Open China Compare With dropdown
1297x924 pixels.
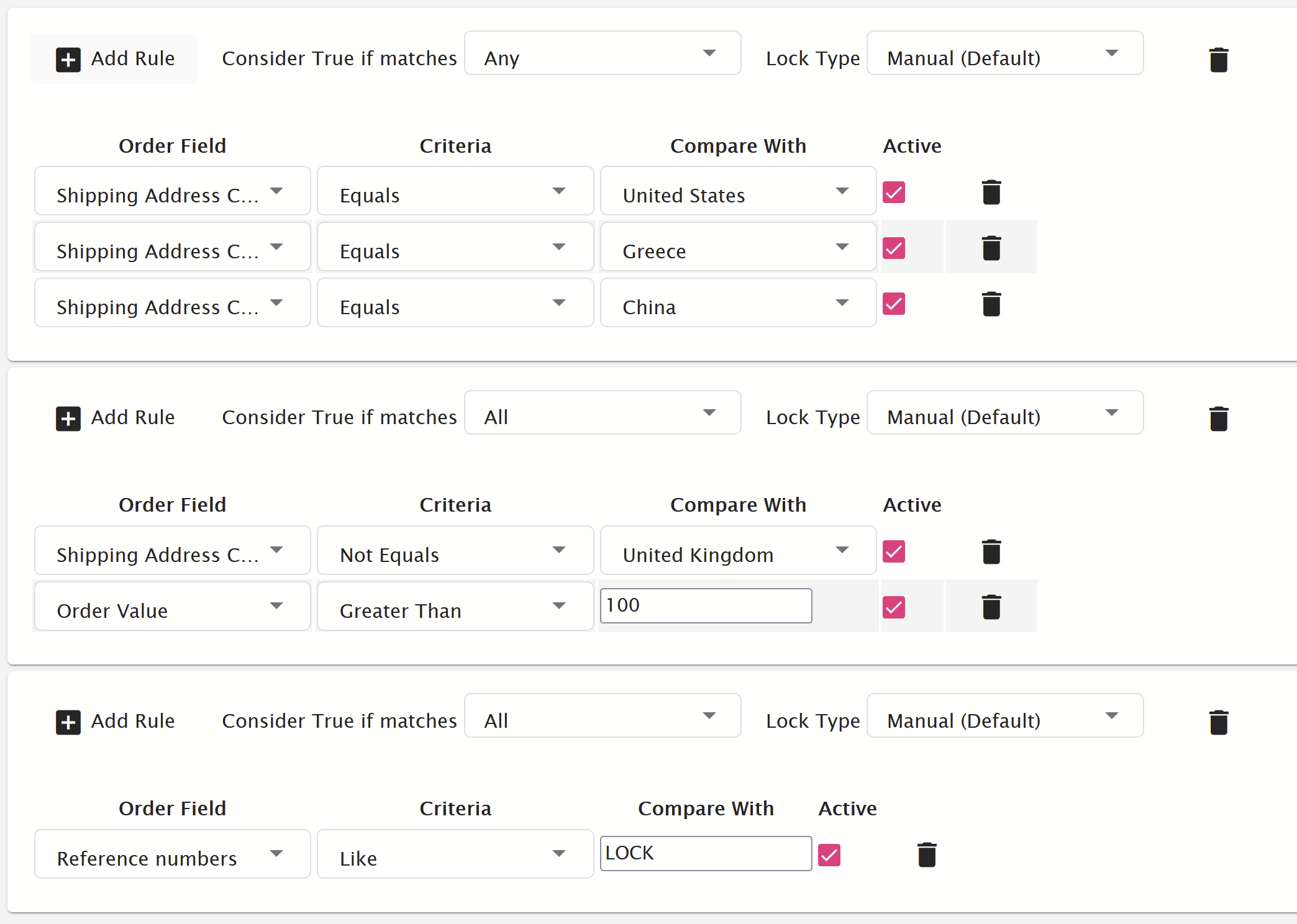pyautogui.click(x=738, y=302)
